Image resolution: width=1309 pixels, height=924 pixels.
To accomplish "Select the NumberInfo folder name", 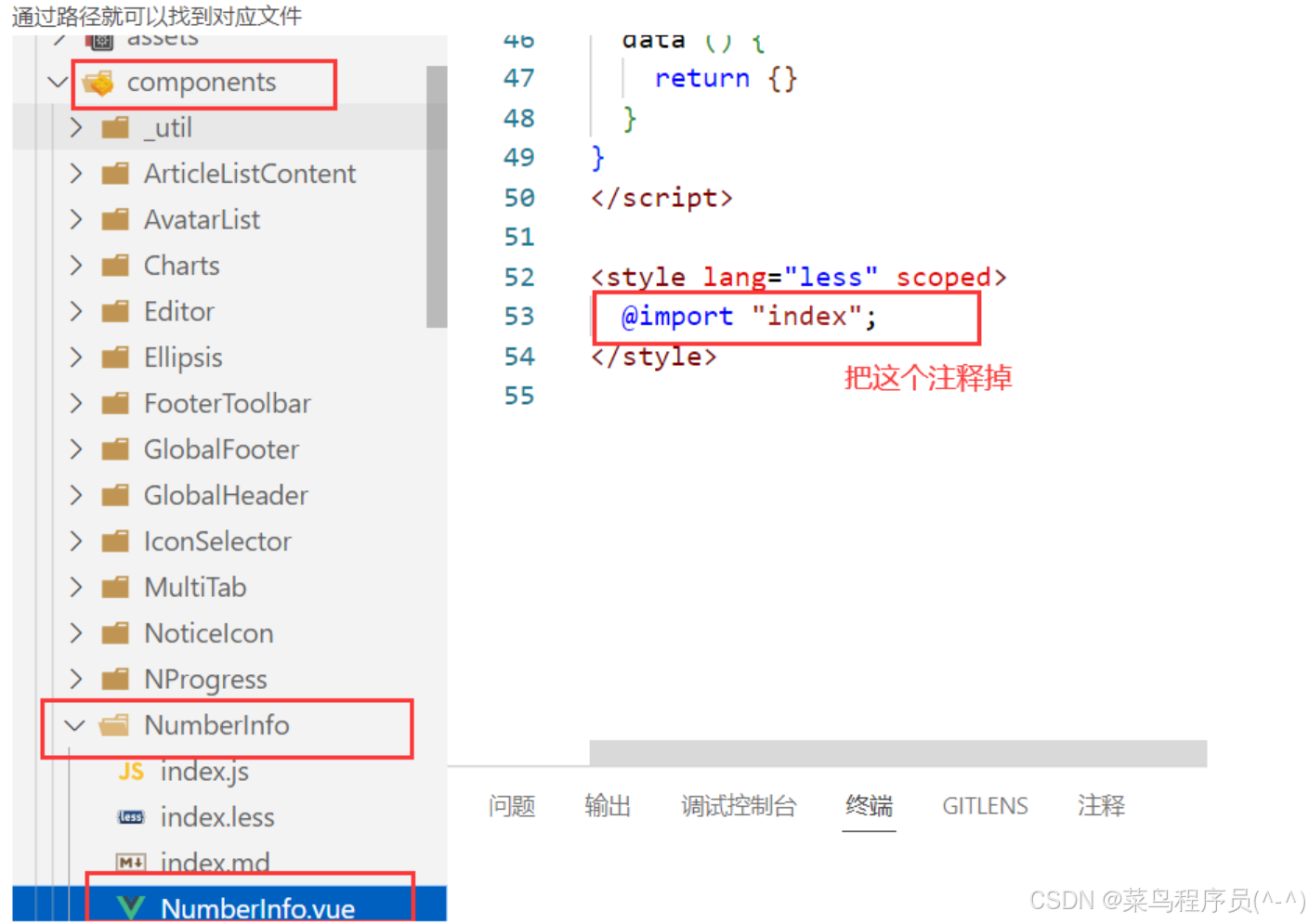I will coord(216,725).
